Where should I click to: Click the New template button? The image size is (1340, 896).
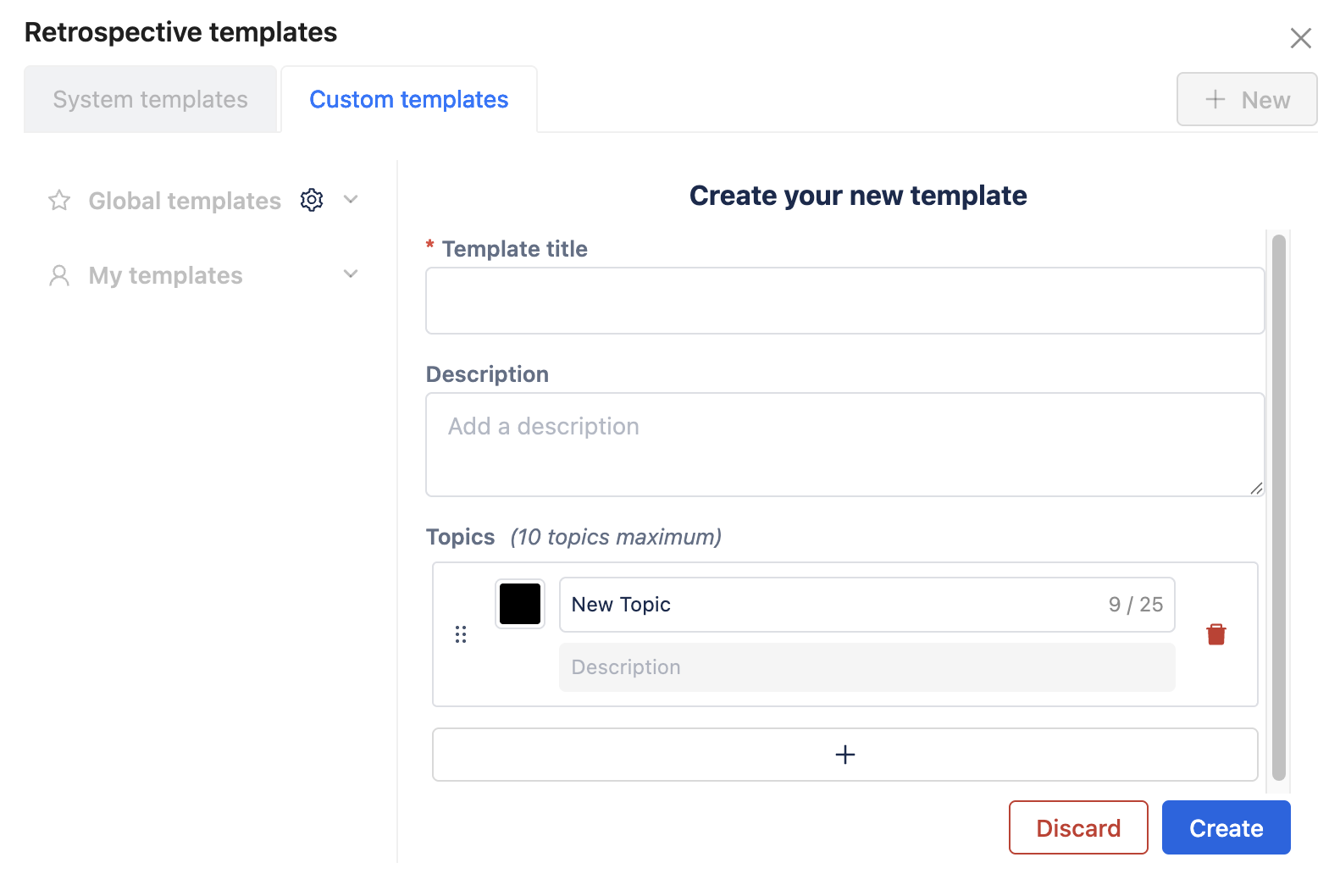[x=1246, y=100]
